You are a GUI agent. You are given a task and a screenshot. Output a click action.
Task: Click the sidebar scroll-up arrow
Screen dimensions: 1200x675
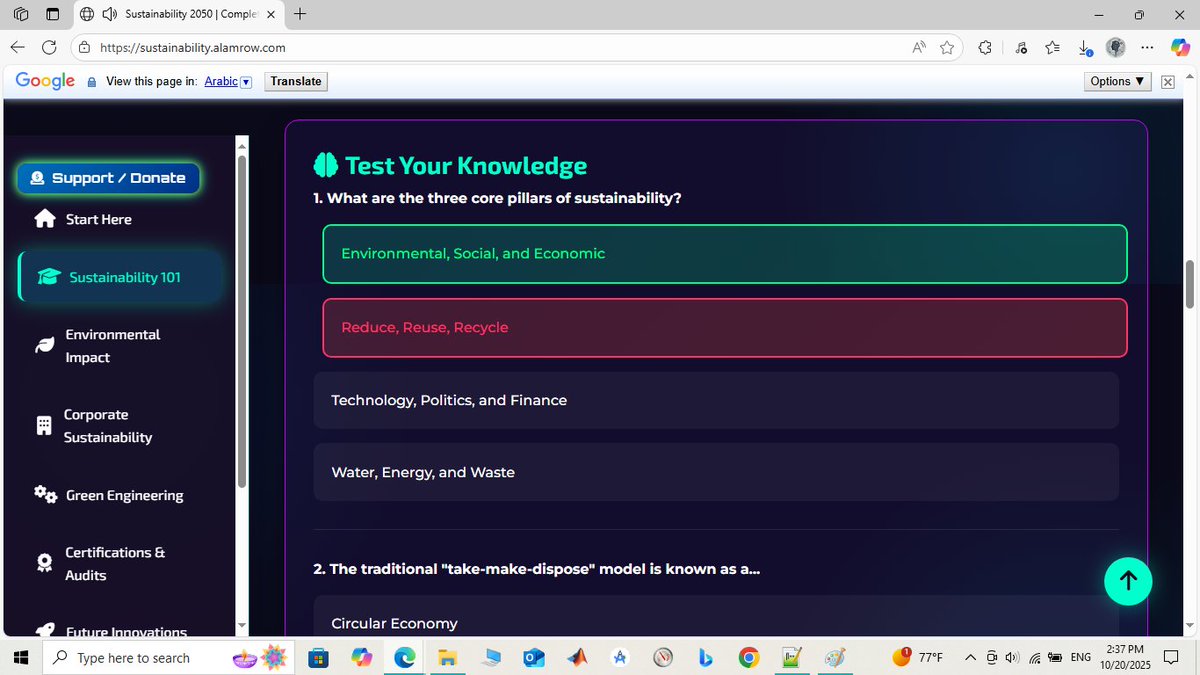(x=241, y=145)
